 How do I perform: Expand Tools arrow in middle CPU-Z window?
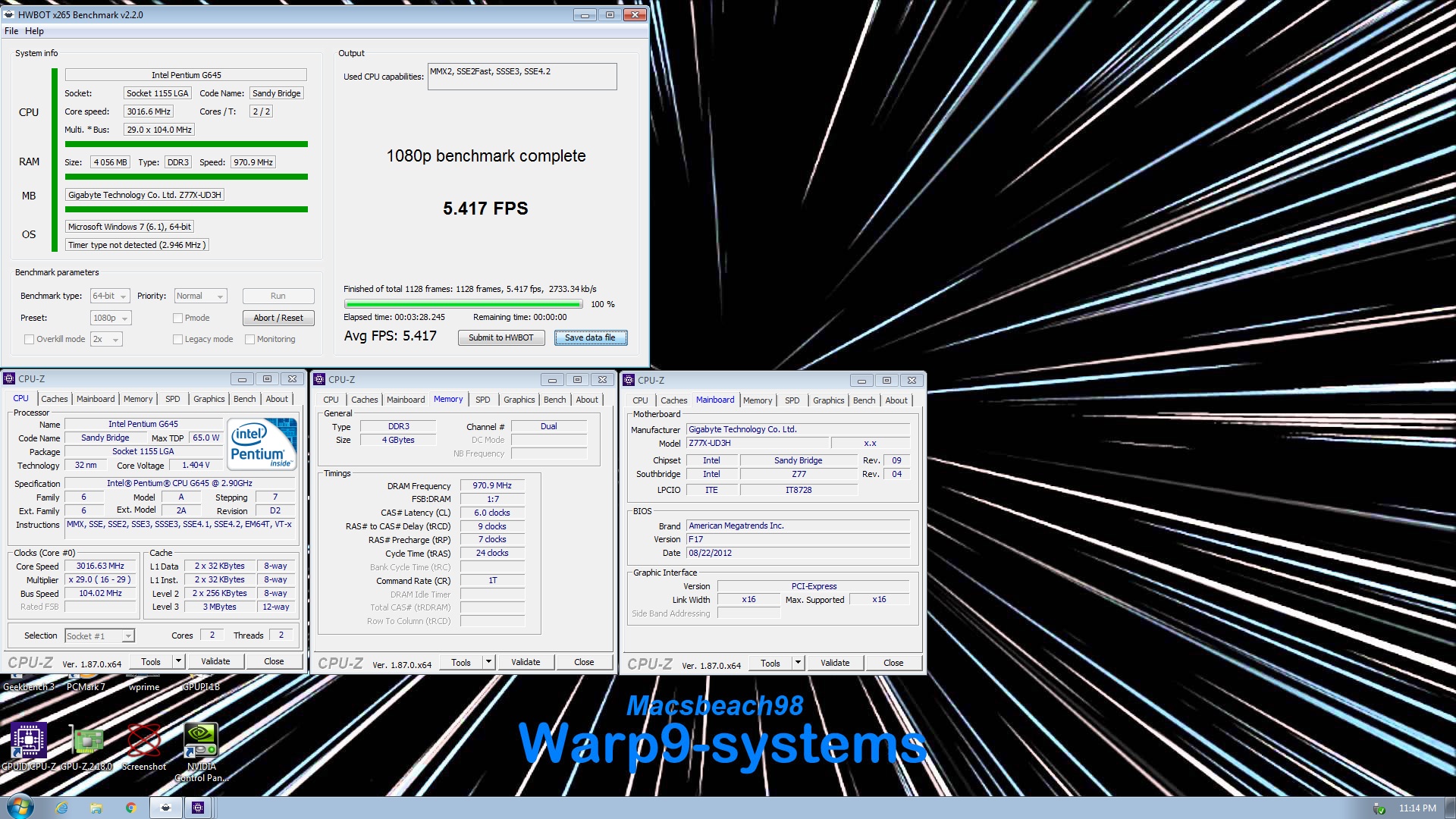pos(488,662)
